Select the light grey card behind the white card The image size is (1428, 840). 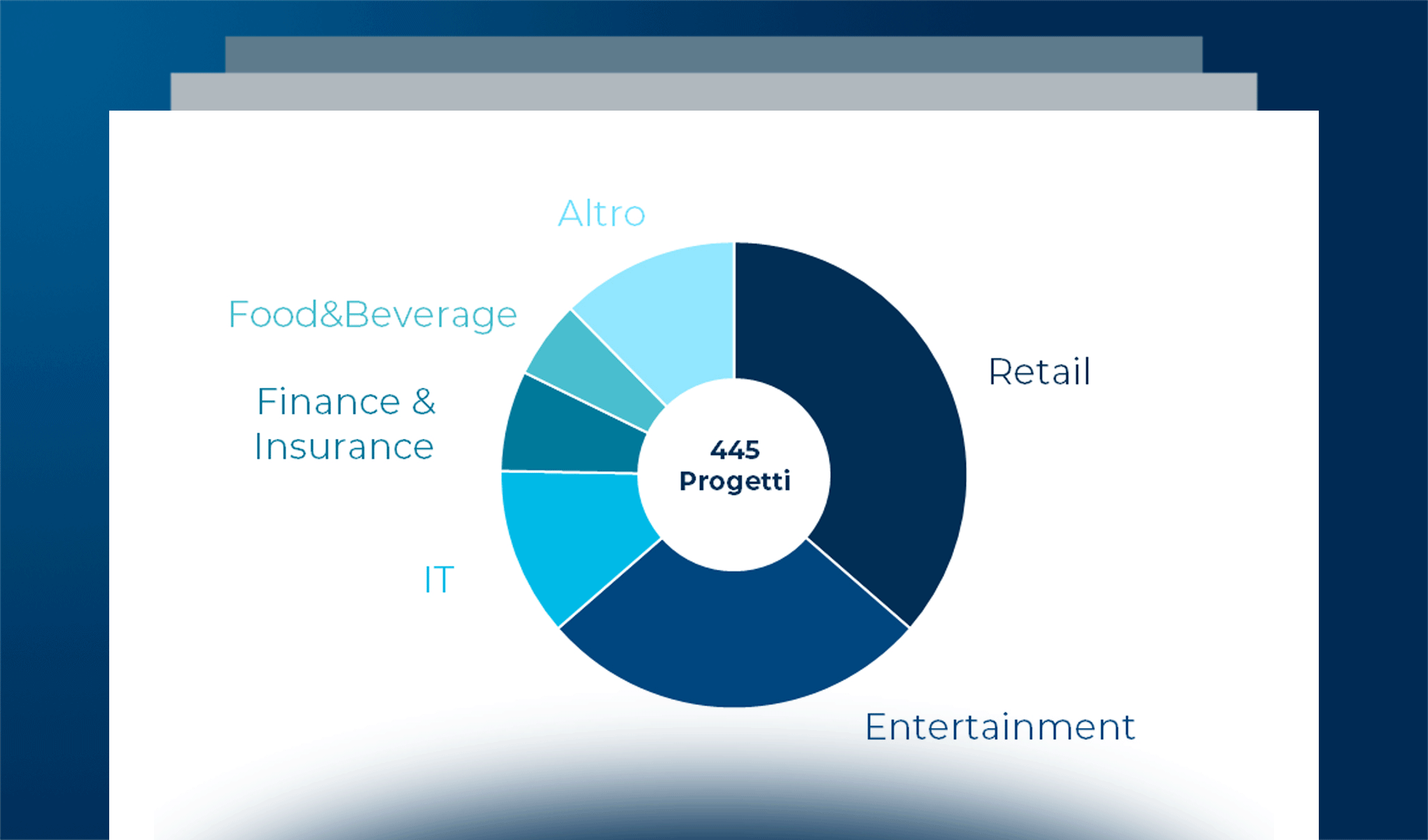coord(714,92)
